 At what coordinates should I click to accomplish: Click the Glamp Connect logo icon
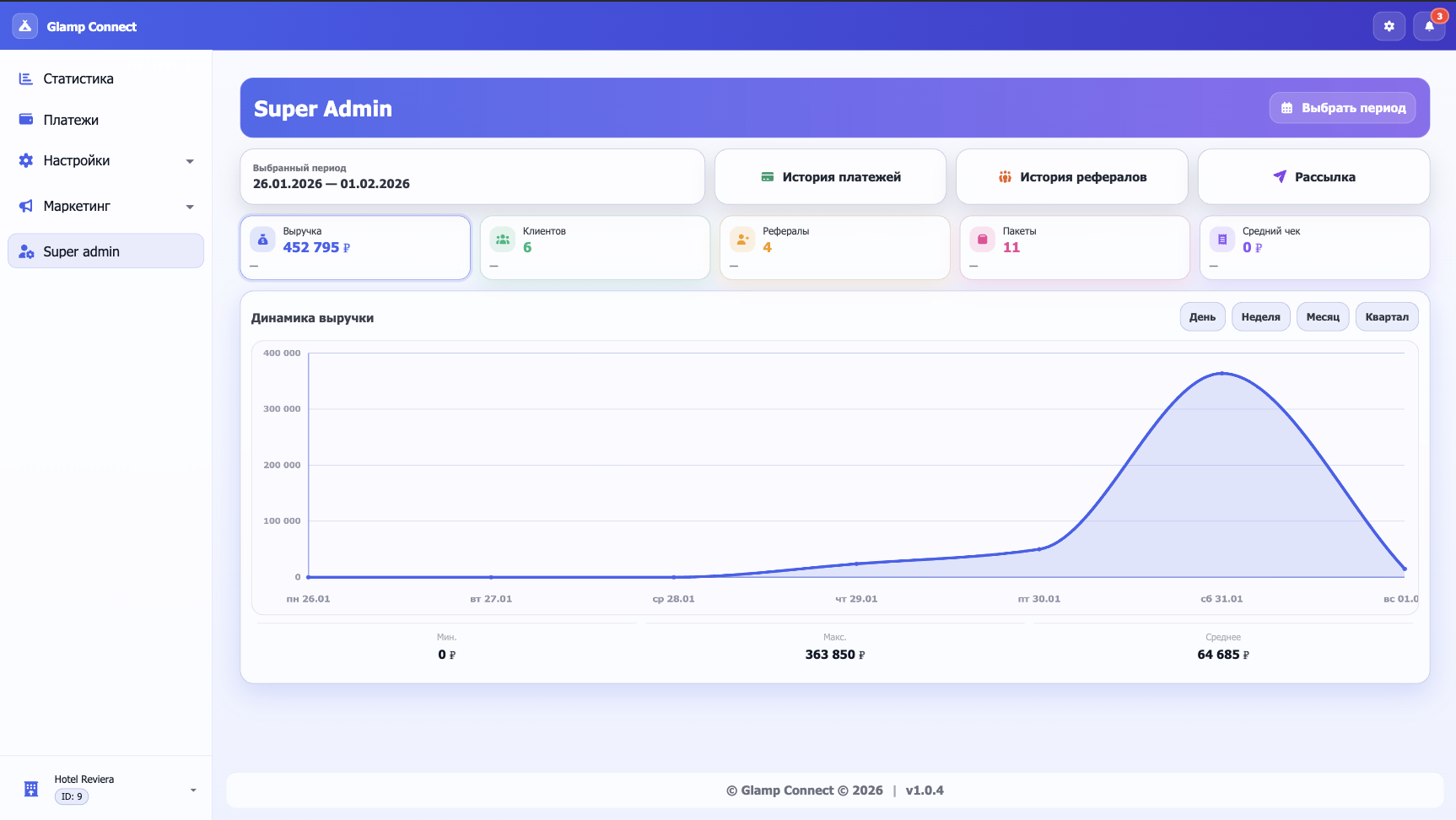coord(24,25)
